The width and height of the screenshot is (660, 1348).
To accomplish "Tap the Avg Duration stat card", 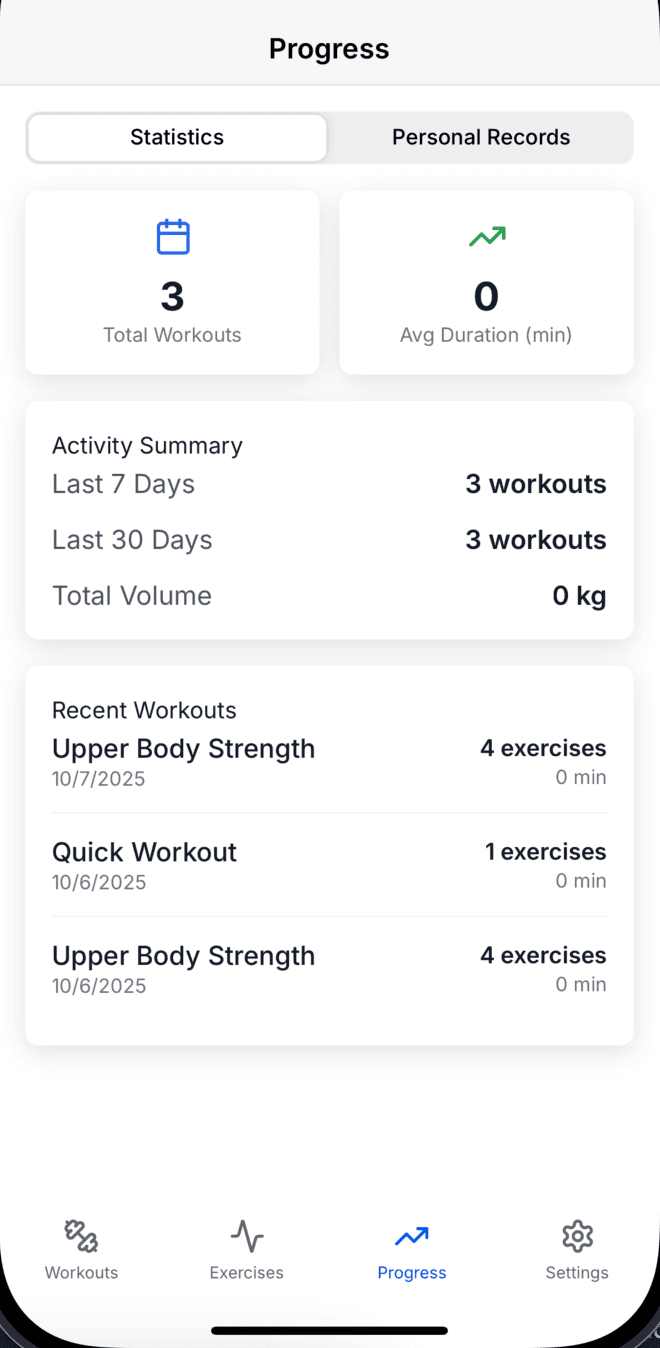I will pyautogui.click(x=486, y=283).
